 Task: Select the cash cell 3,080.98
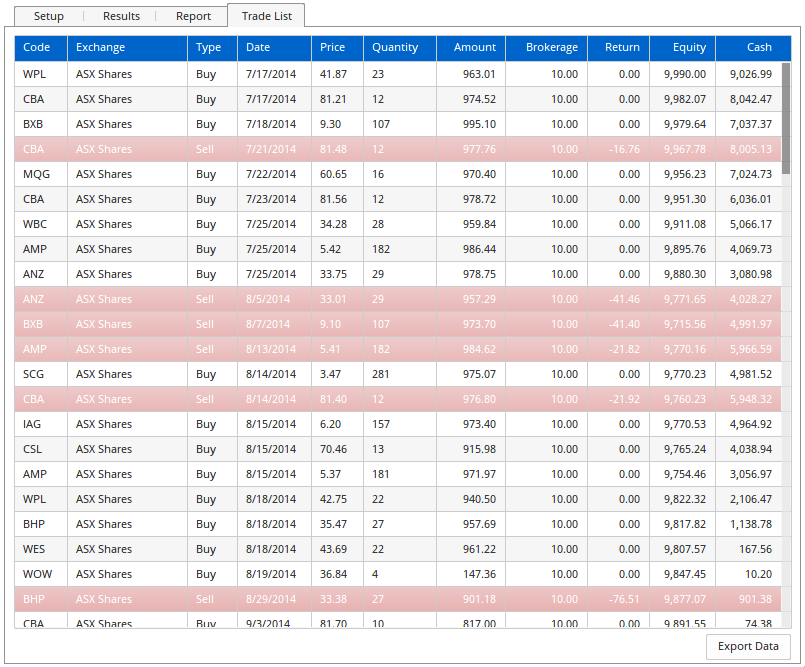[x=749, y=274]
